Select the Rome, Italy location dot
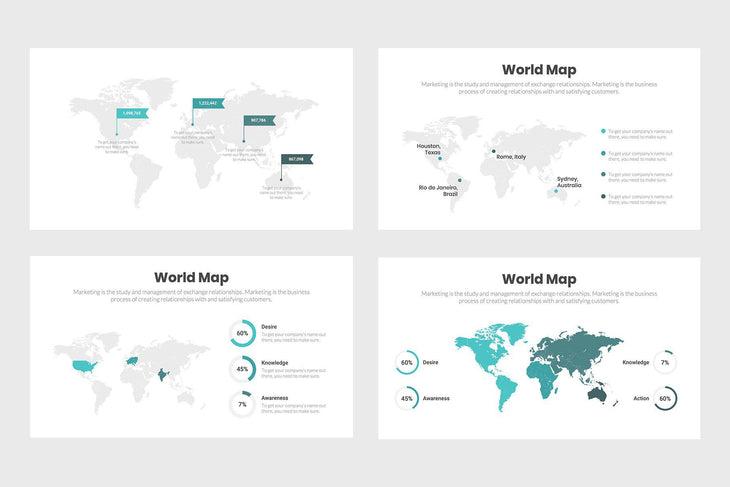This screenshot has width=730, height=487. click(x=493, y=152)
